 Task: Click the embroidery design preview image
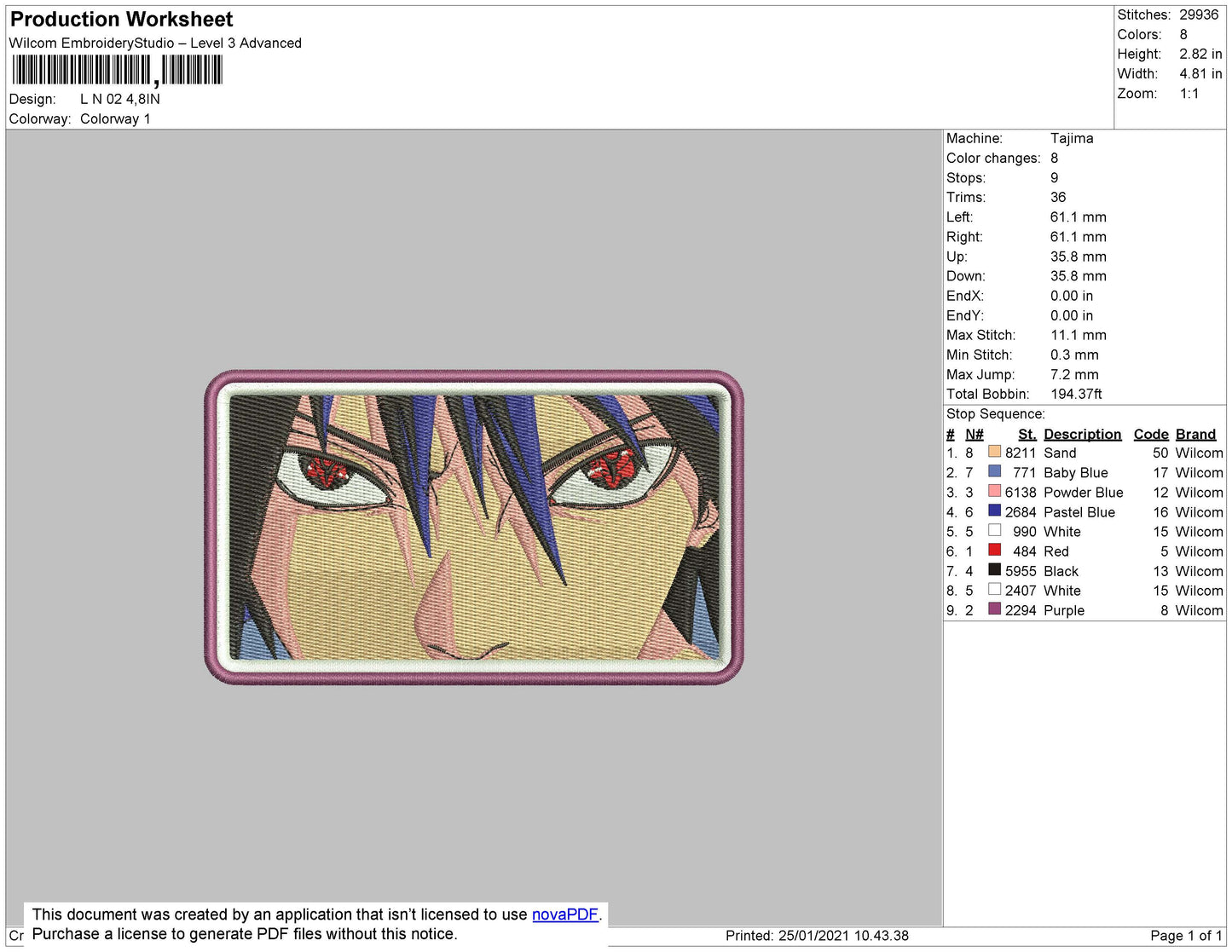474,527
